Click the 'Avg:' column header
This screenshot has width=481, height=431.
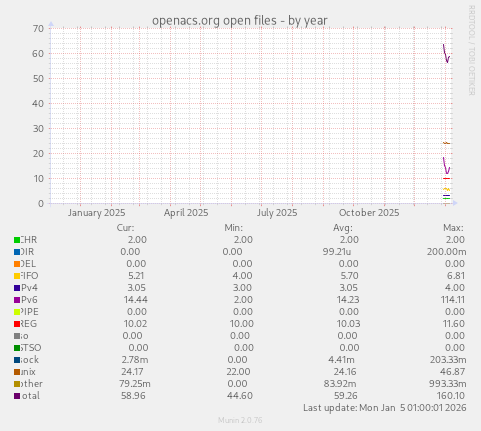tap(343, 228)
